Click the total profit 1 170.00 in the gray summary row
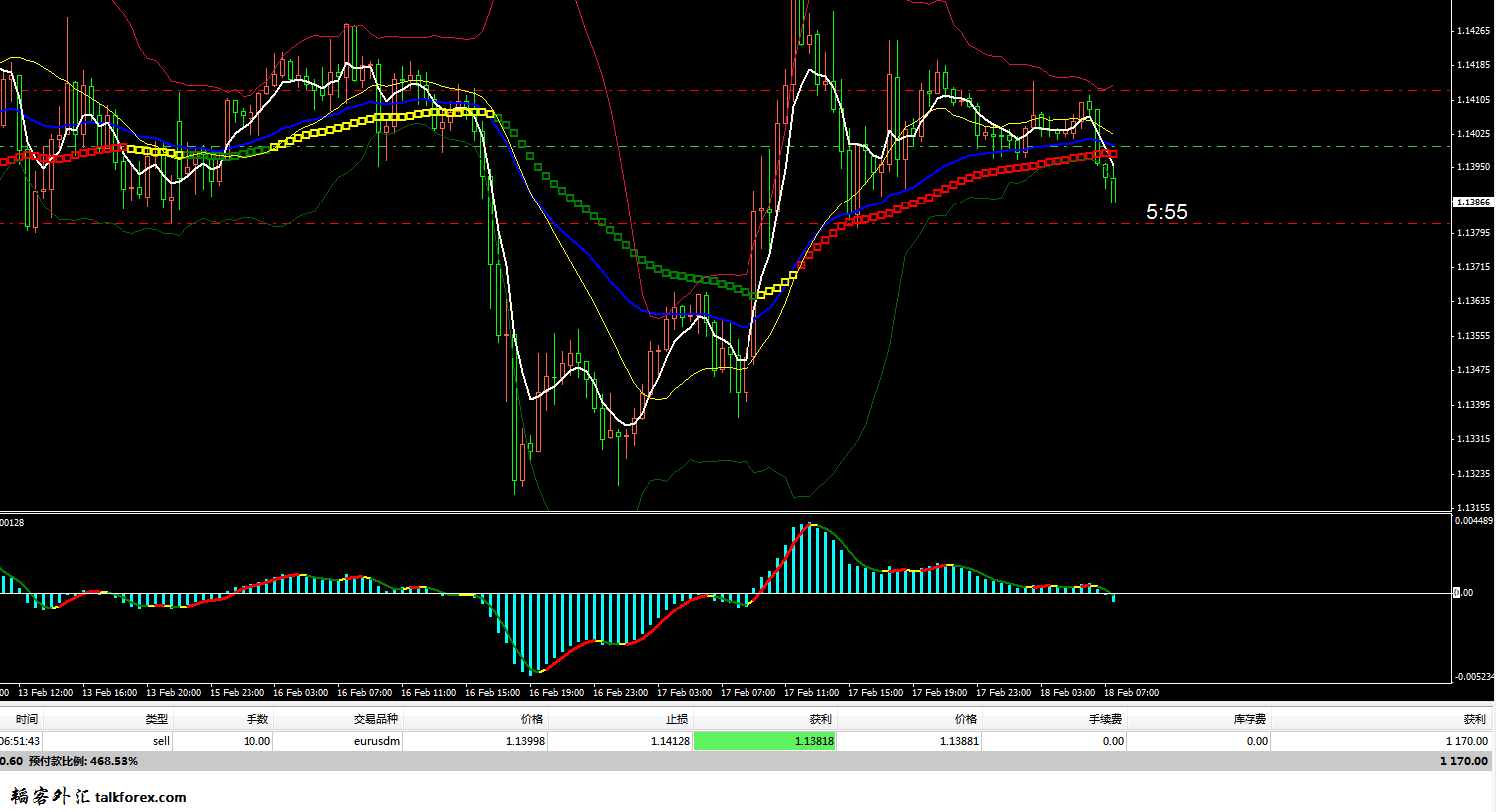 pos(1463,761)
